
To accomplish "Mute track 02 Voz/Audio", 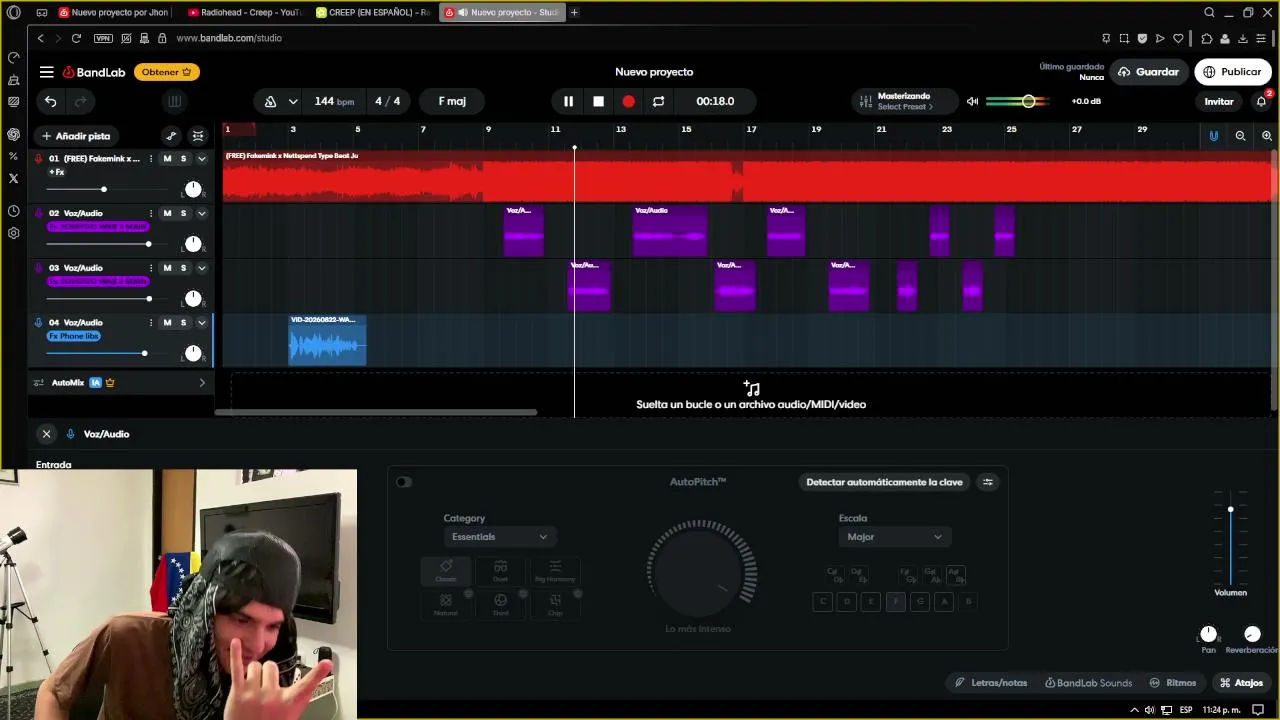I will [167, 213].
